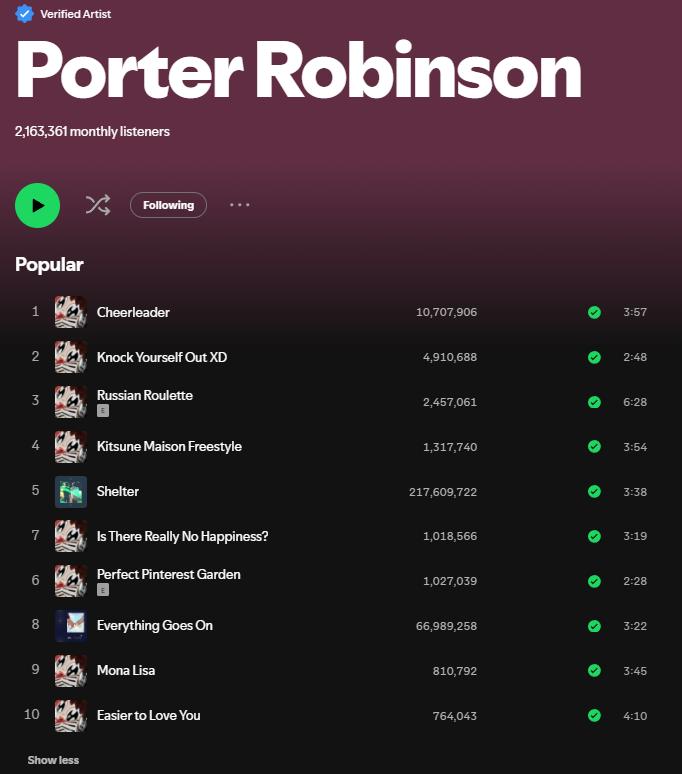Select the Perfect Pinterest Garden title
682x774 pixels.
tap(169, 575)
